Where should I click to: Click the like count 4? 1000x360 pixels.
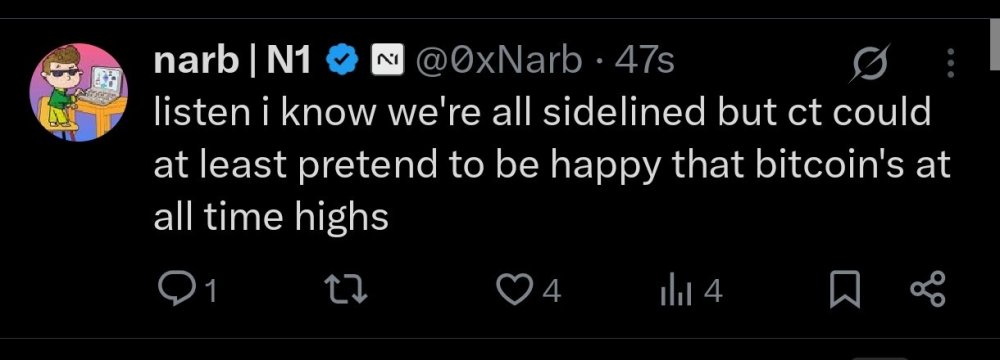point(552,293)
